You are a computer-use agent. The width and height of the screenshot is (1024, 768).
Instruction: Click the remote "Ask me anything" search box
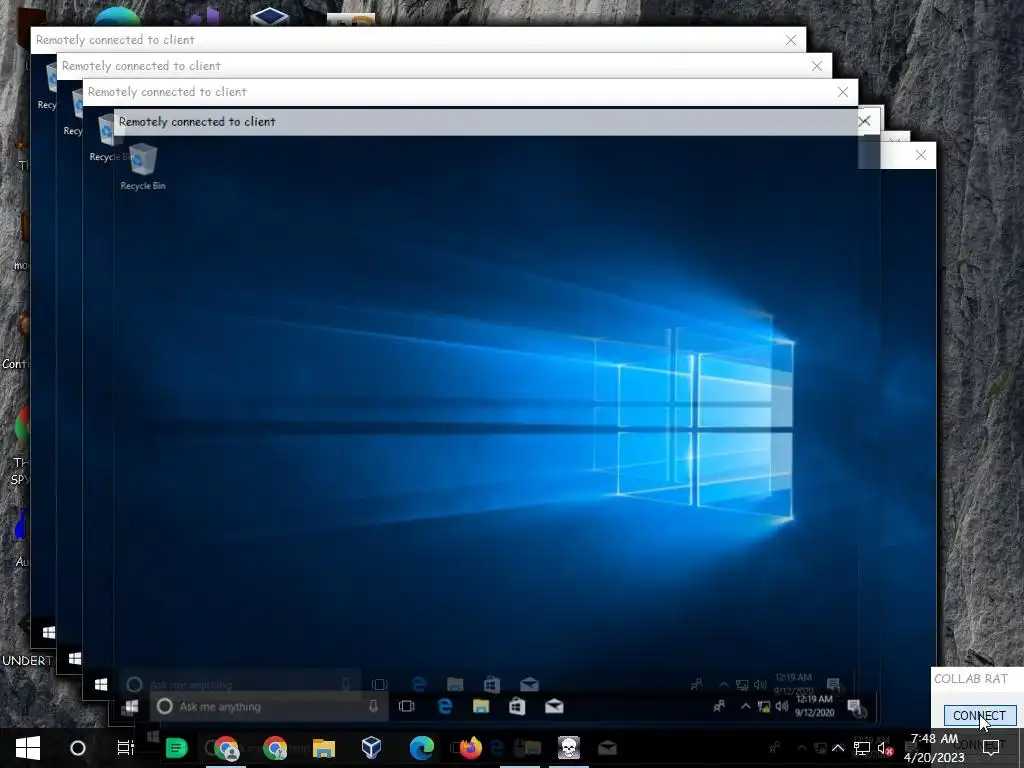(x=269, y=707)
